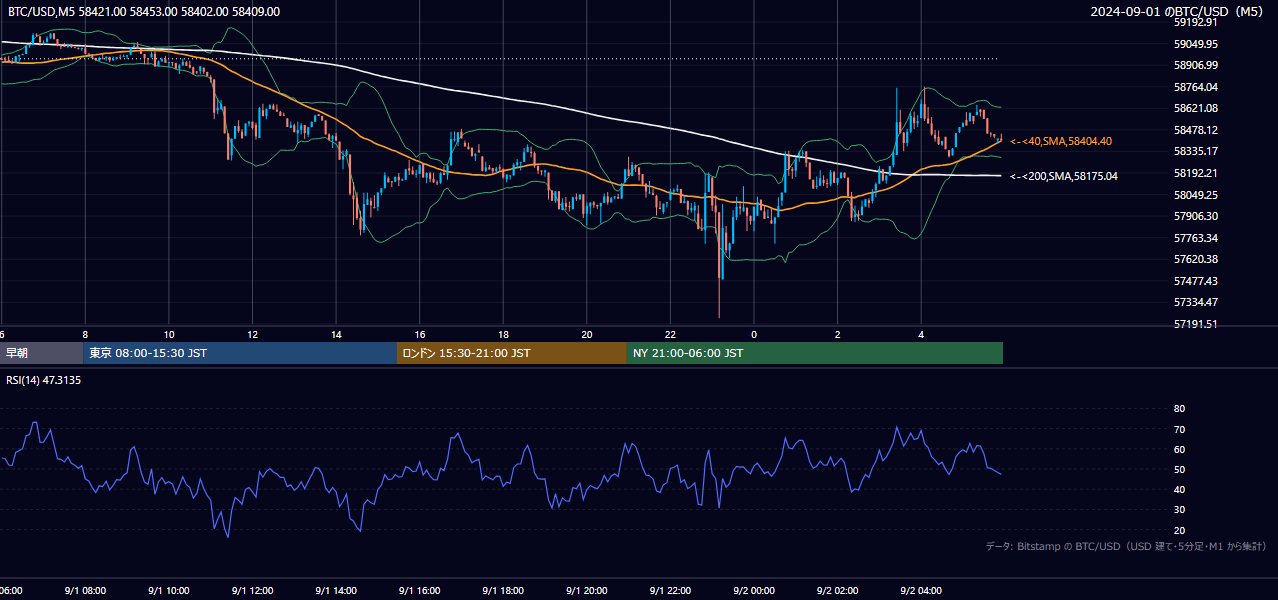
Task: Click the bottom time label 9/1 20:00
Action: click(587, 591)
